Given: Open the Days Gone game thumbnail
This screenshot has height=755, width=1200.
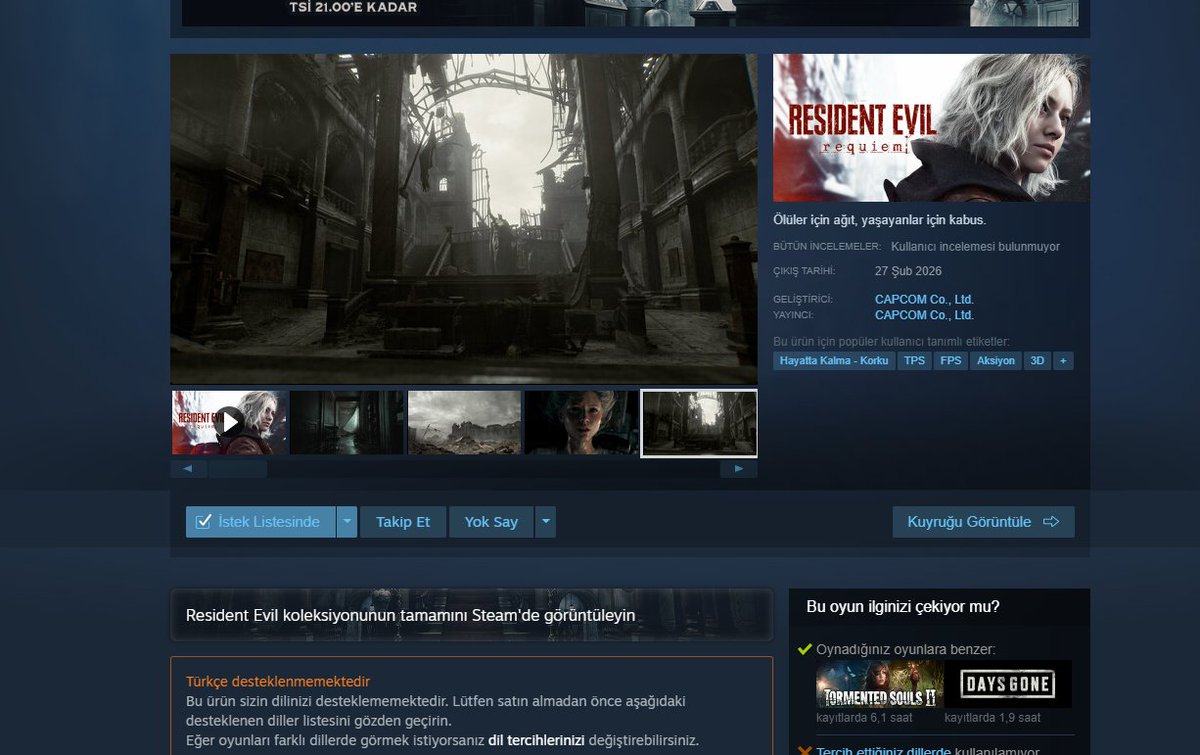Looking at the screenshot, I should [x=1007, y=684].
